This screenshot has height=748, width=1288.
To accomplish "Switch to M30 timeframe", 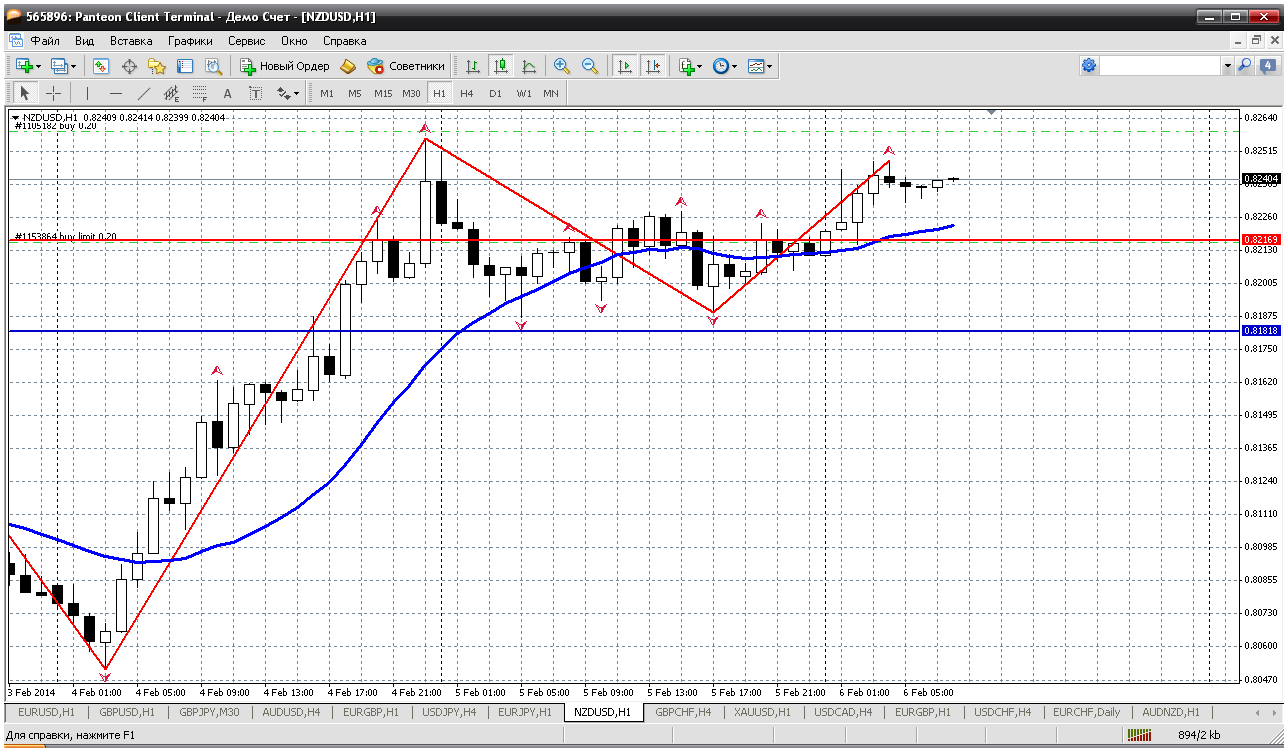I will pos(411,93).
